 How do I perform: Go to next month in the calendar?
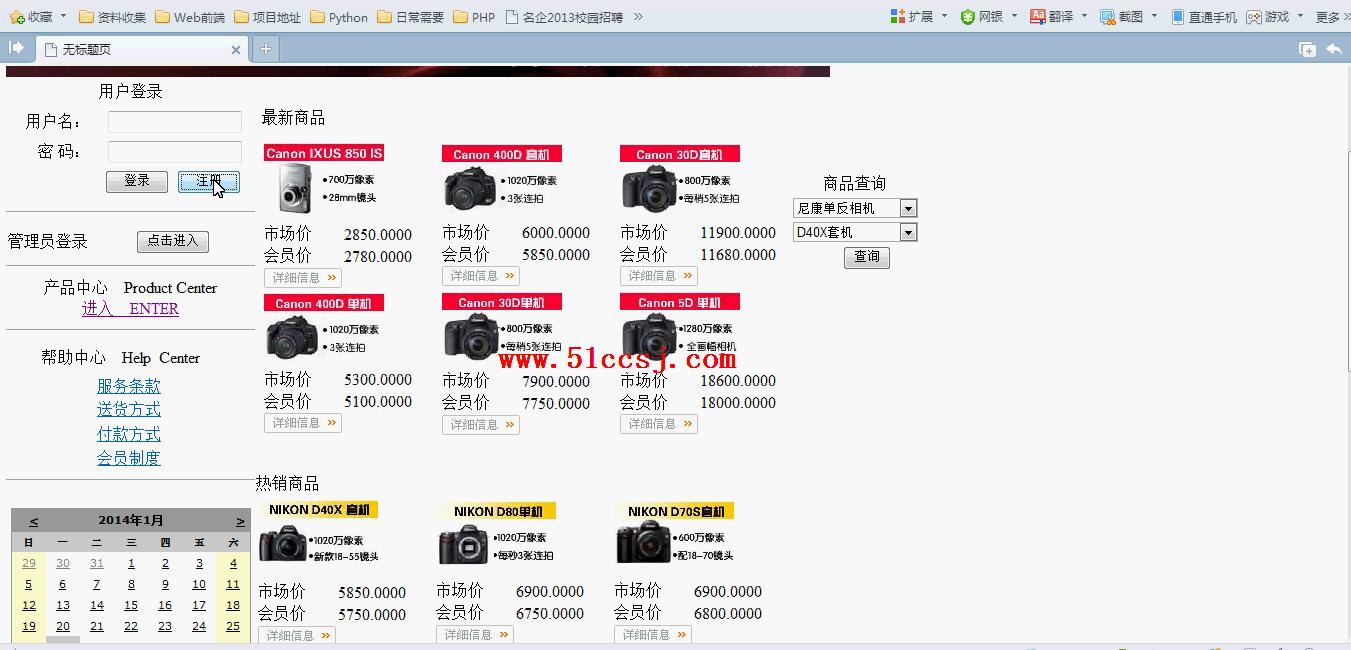point(240,521)
